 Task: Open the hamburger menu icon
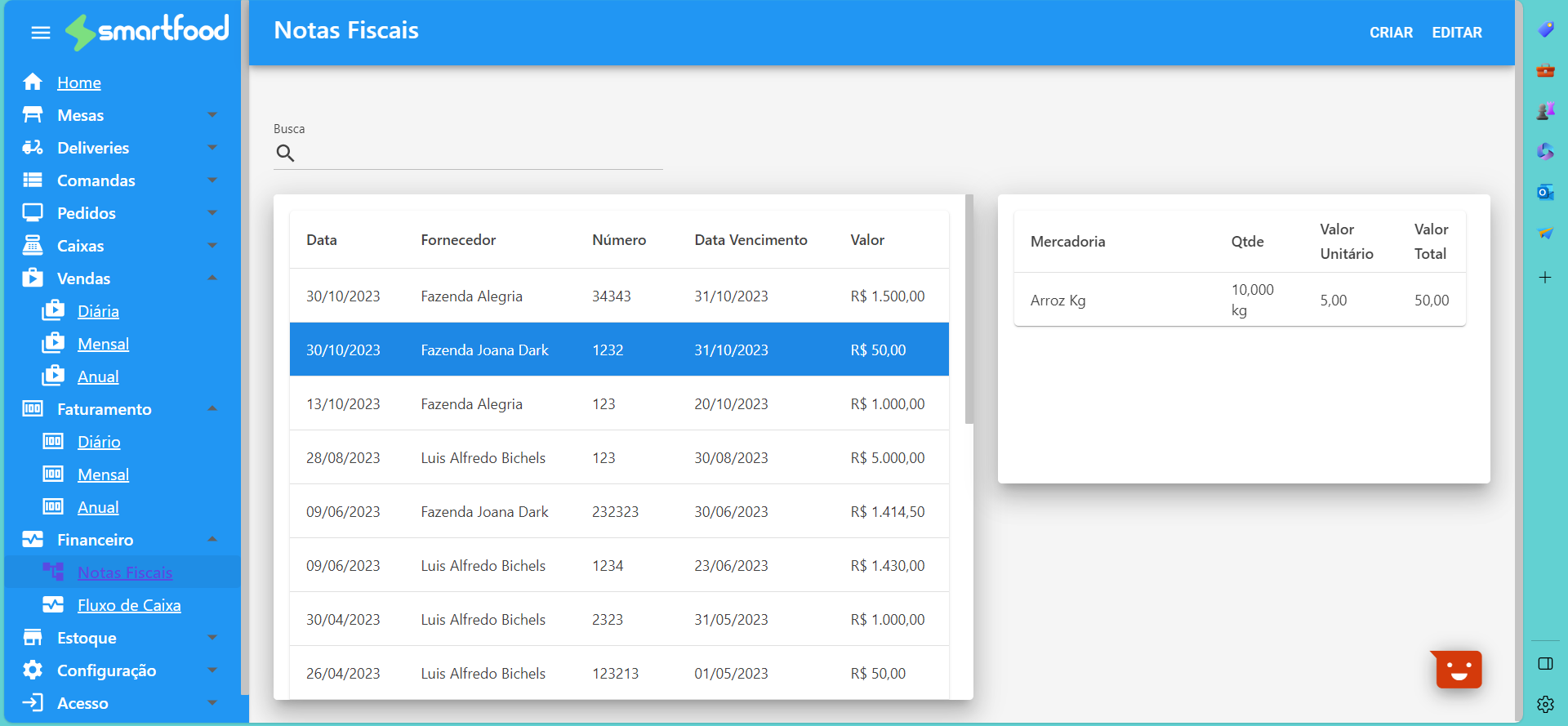[41, 33]
